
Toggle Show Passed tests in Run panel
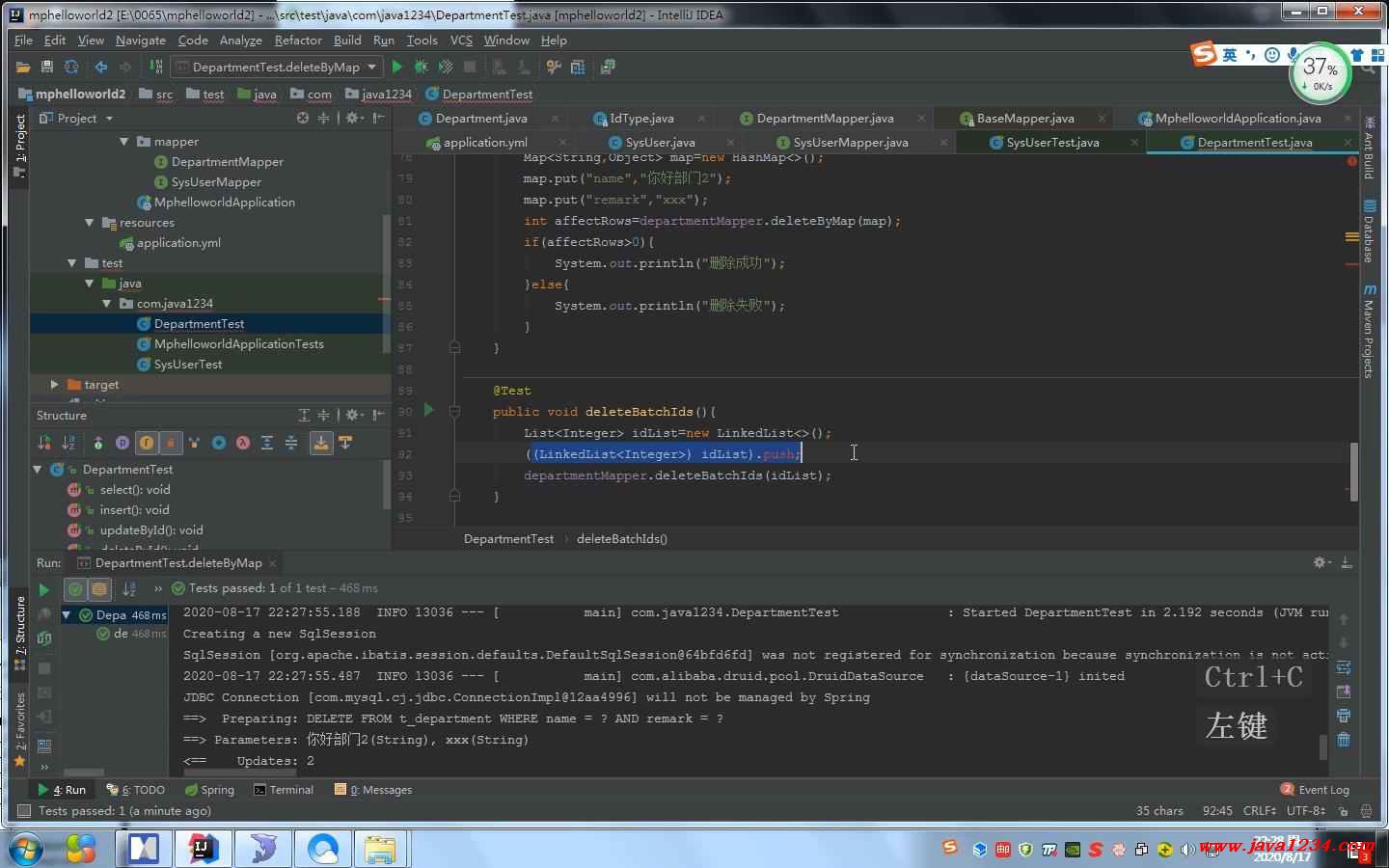[x=75, y=588]
